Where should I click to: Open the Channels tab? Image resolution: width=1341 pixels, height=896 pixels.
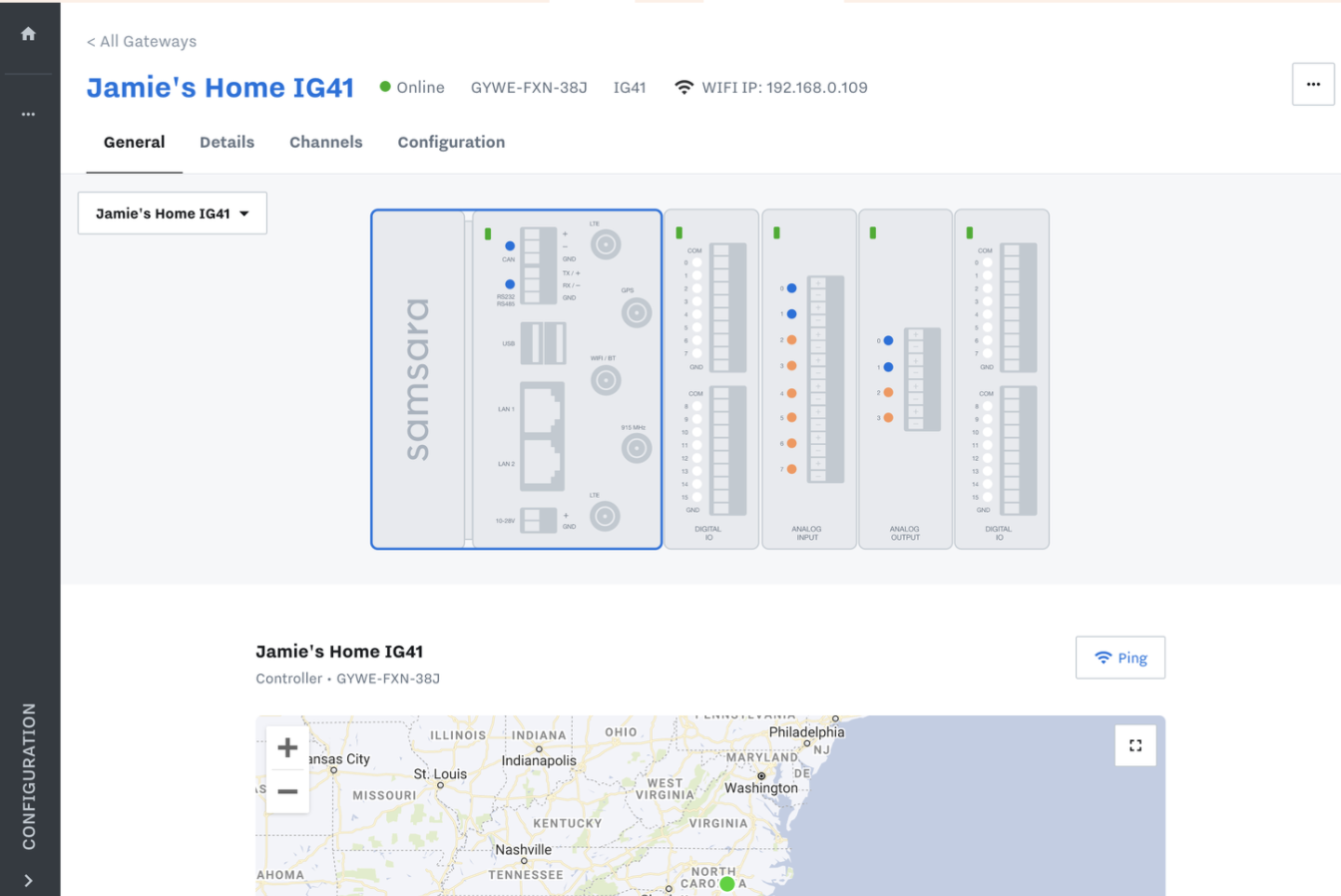325,142
